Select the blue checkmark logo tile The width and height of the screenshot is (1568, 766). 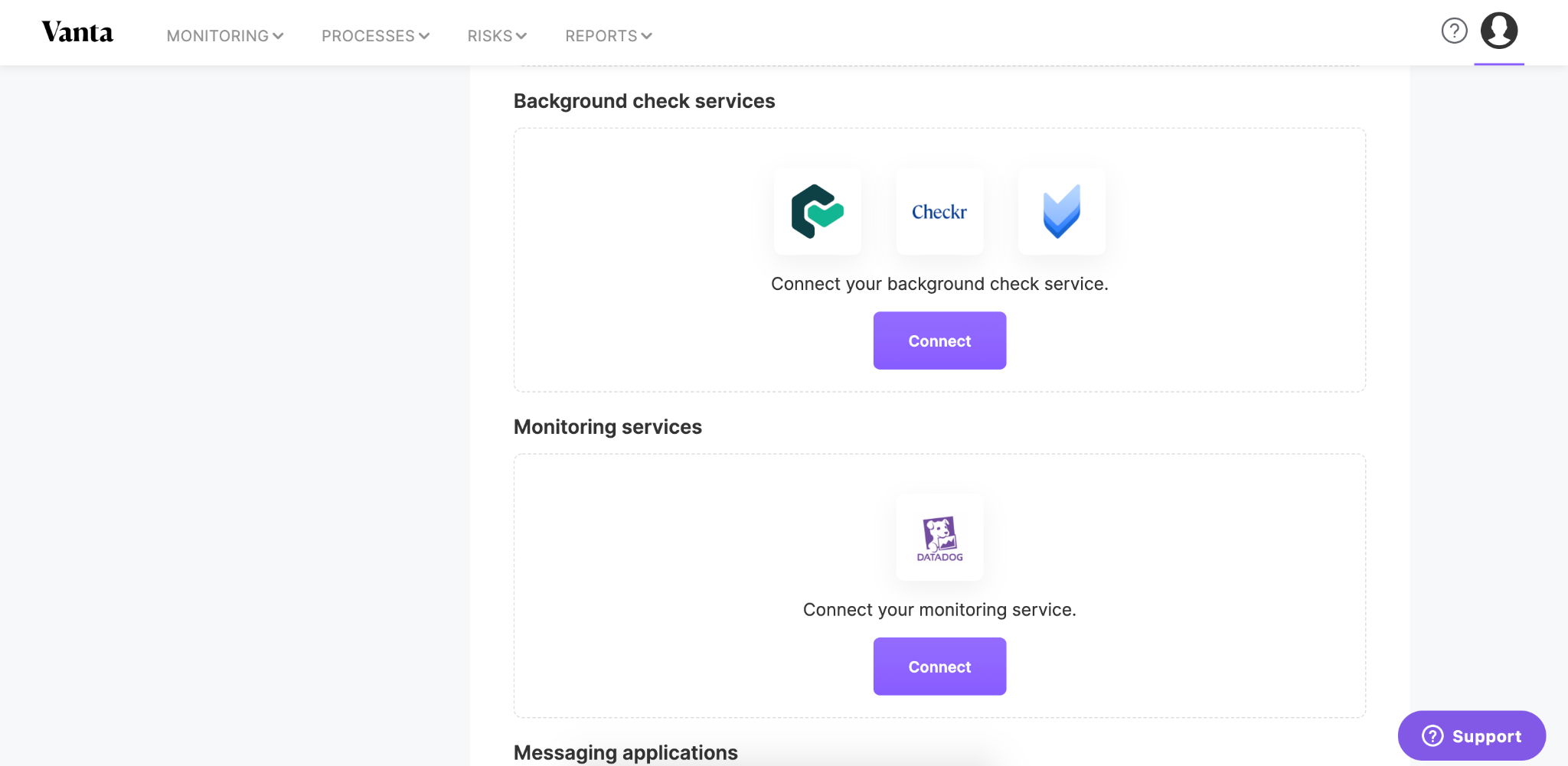[x=1062, y=211]
